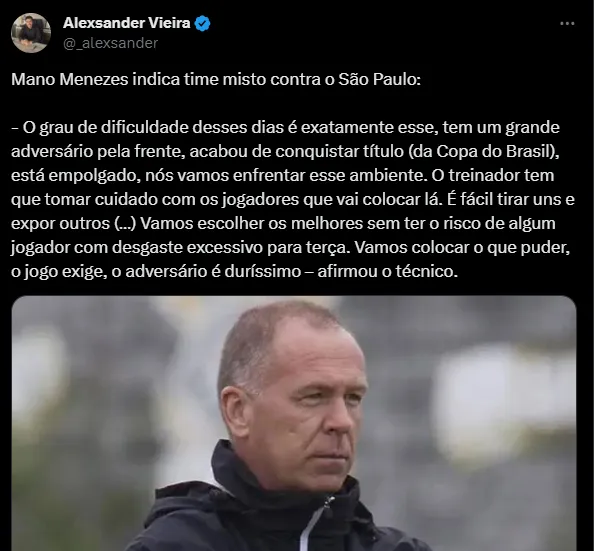Click the line starting 'que tomar cuidado com'
The width and height of the screenshot is (594, 551).
pos(293,200)
